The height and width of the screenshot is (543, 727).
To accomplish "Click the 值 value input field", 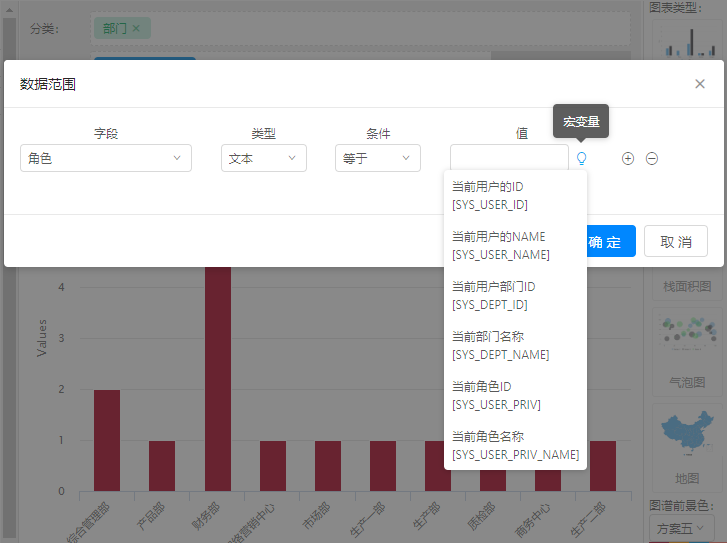I will pyautogui.click(x=508, y=158).
